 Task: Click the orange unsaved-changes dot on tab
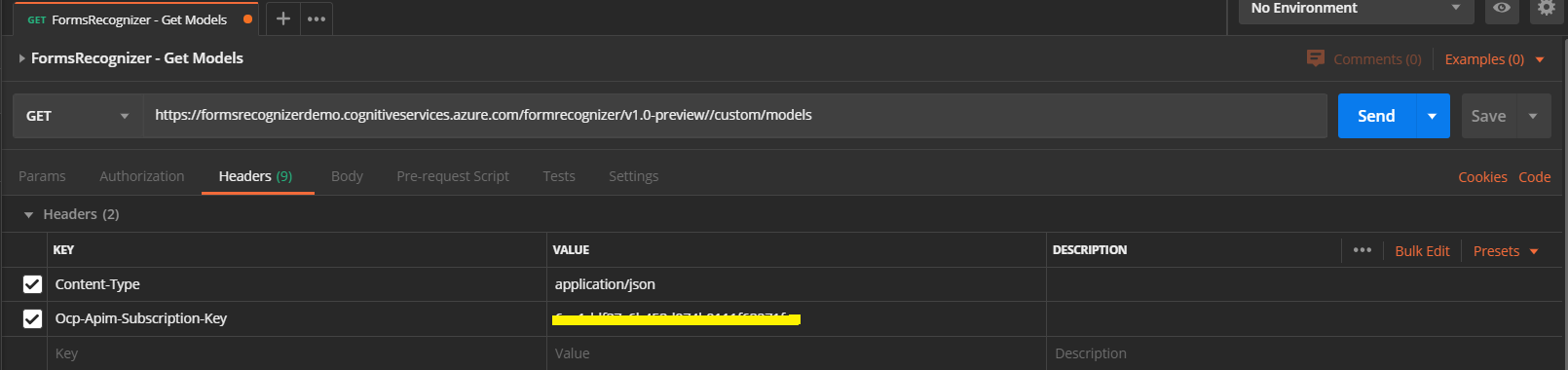pyautogui.click(x=247, y=19)
